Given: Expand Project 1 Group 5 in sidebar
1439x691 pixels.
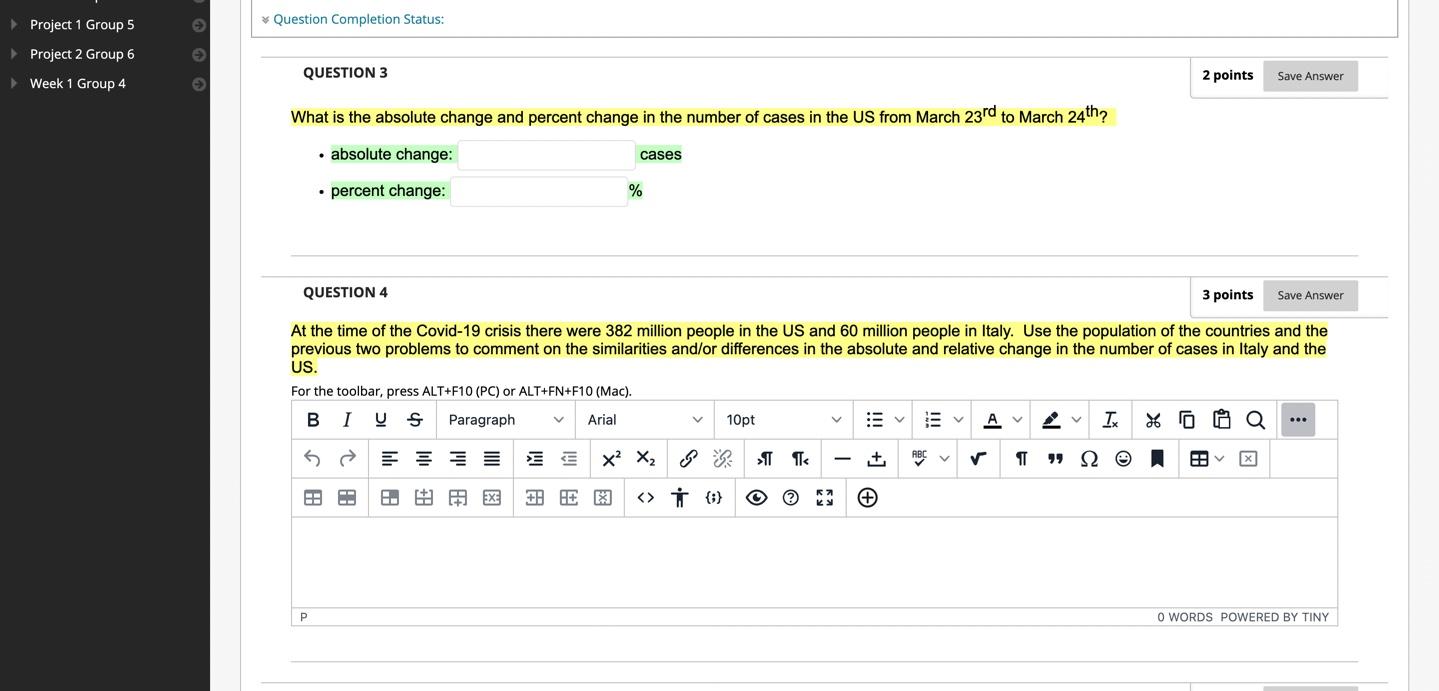Looking at the screenshot, I should pos(14,24).
